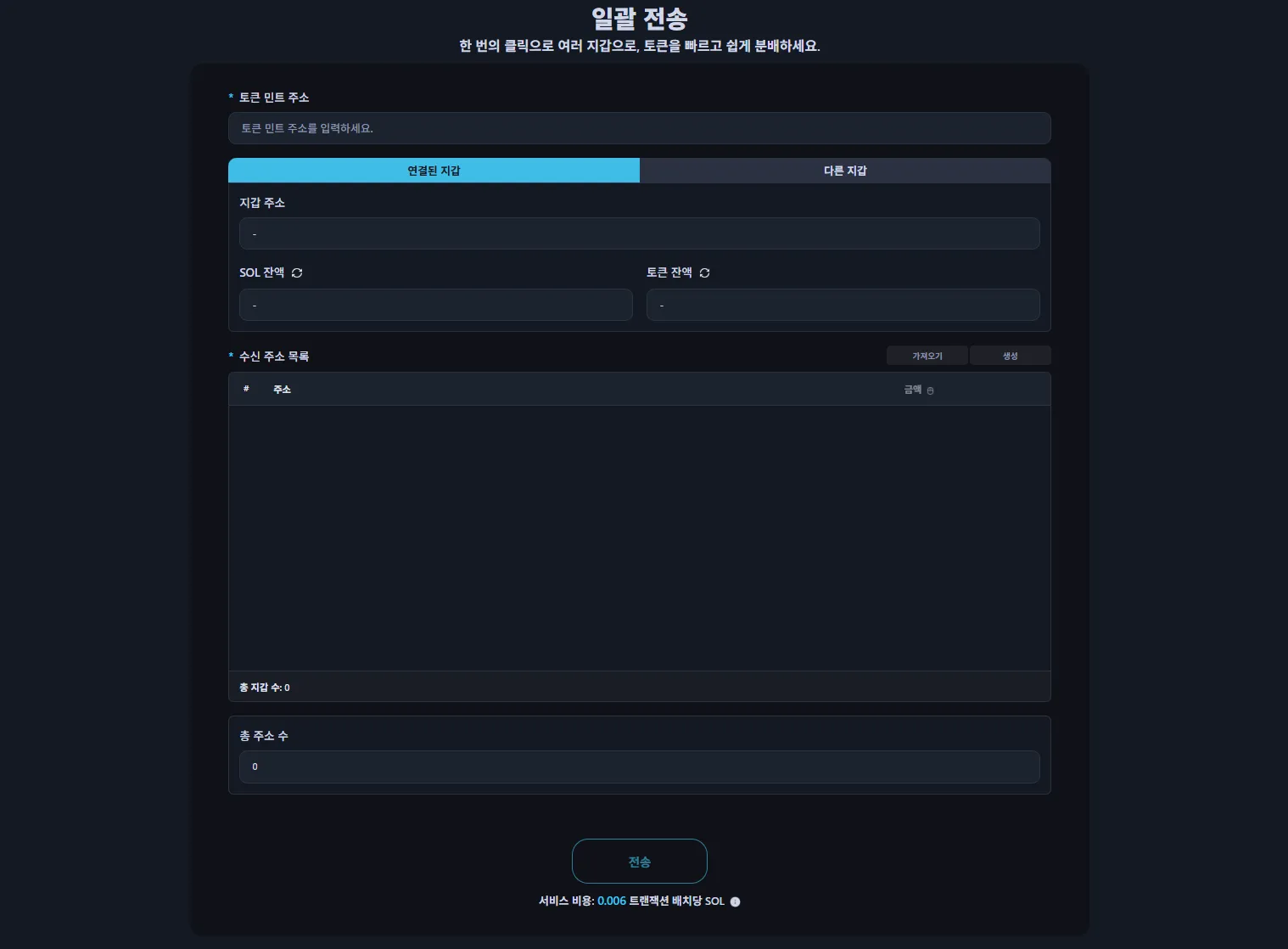Click the 총 주소 수 input field
Screen dimensions: 1288x949
(x=639, y=766)
